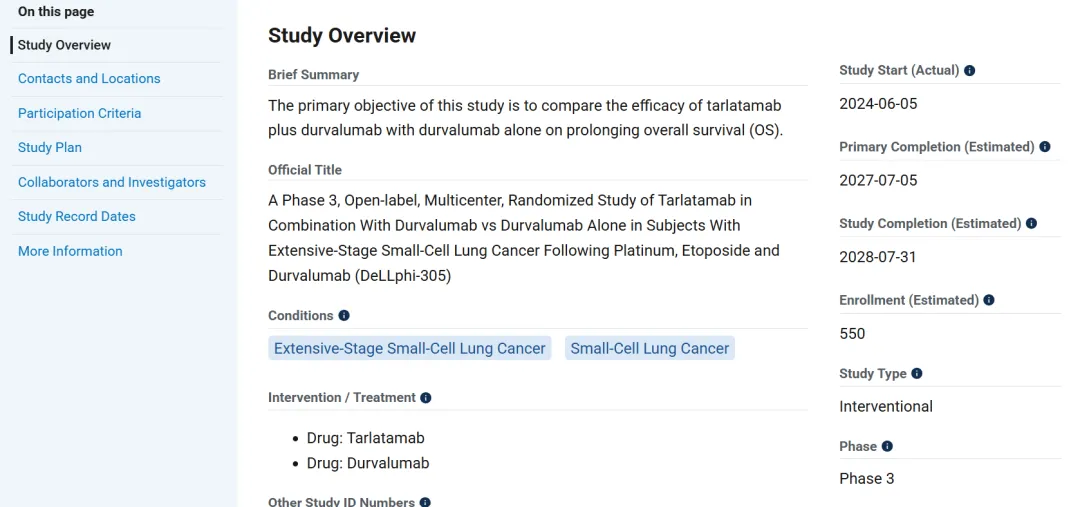Click the Extensive-Stage Small-Cell Lung Cancer tag
1080x507 pixels.
[410, 348]
